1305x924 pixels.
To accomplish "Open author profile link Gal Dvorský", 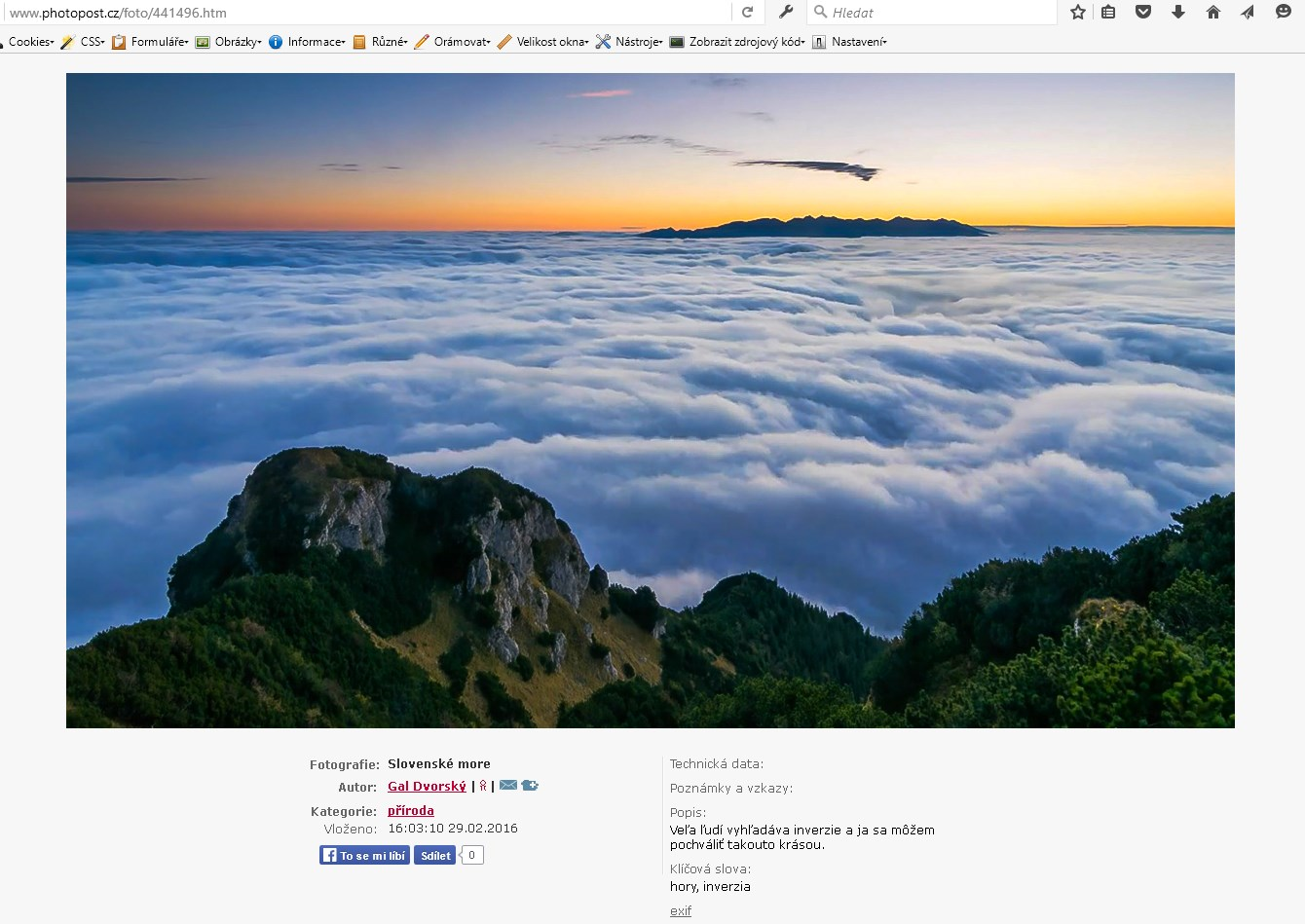I will click(x=427, y=785).
